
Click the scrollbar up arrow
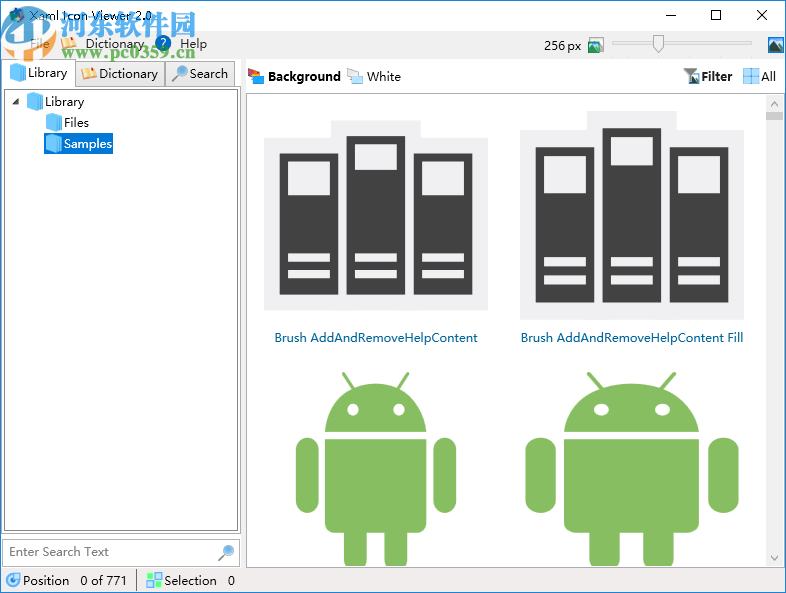pos(774,104)
